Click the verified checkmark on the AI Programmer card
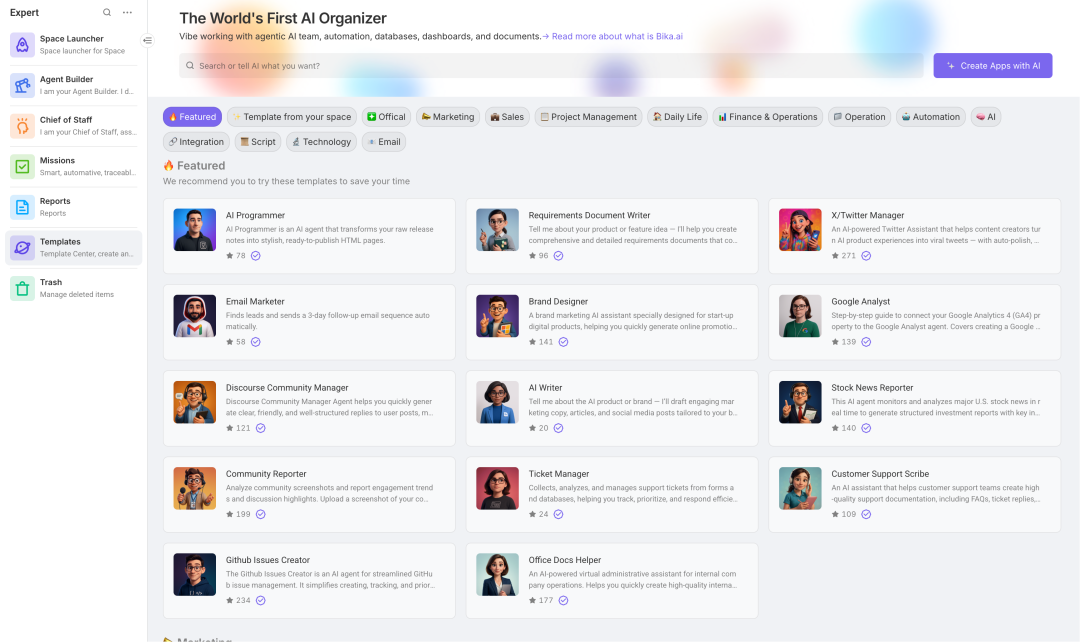This screenshot has width=1080, height=642. [x=256, y=256]
